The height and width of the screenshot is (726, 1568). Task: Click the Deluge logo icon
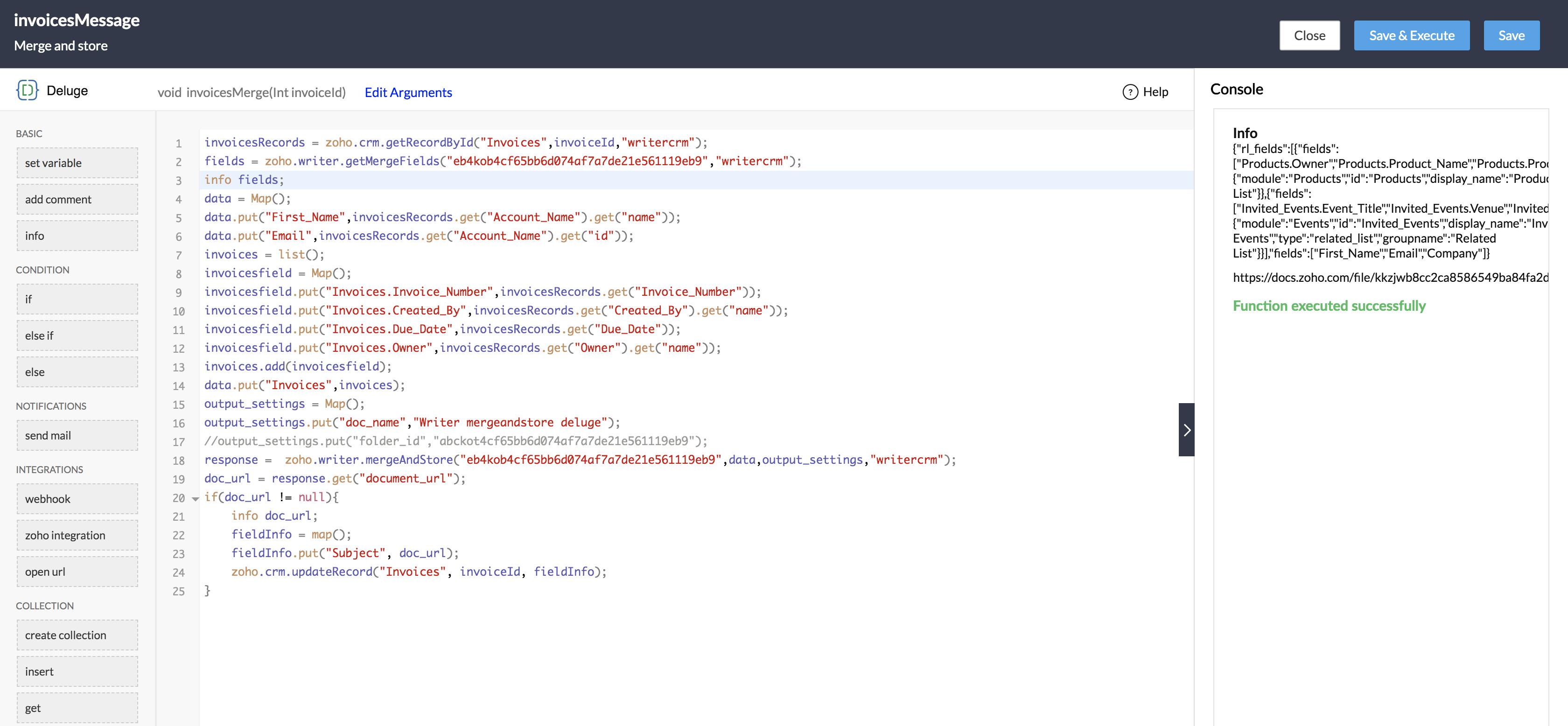coord(27,91)
